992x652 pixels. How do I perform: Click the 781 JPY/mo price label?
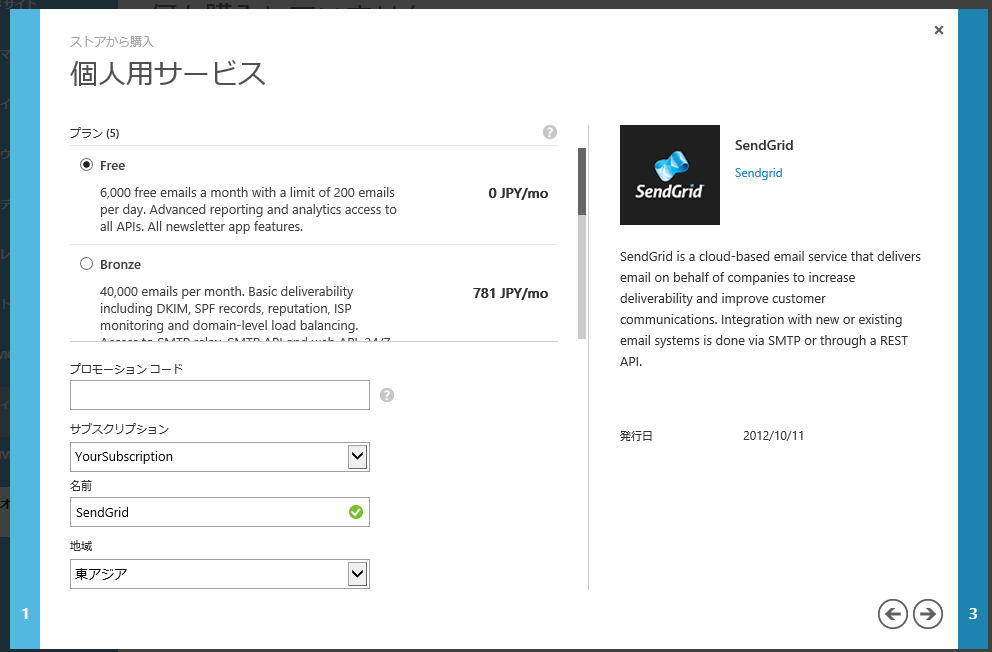tap(510, 294)
